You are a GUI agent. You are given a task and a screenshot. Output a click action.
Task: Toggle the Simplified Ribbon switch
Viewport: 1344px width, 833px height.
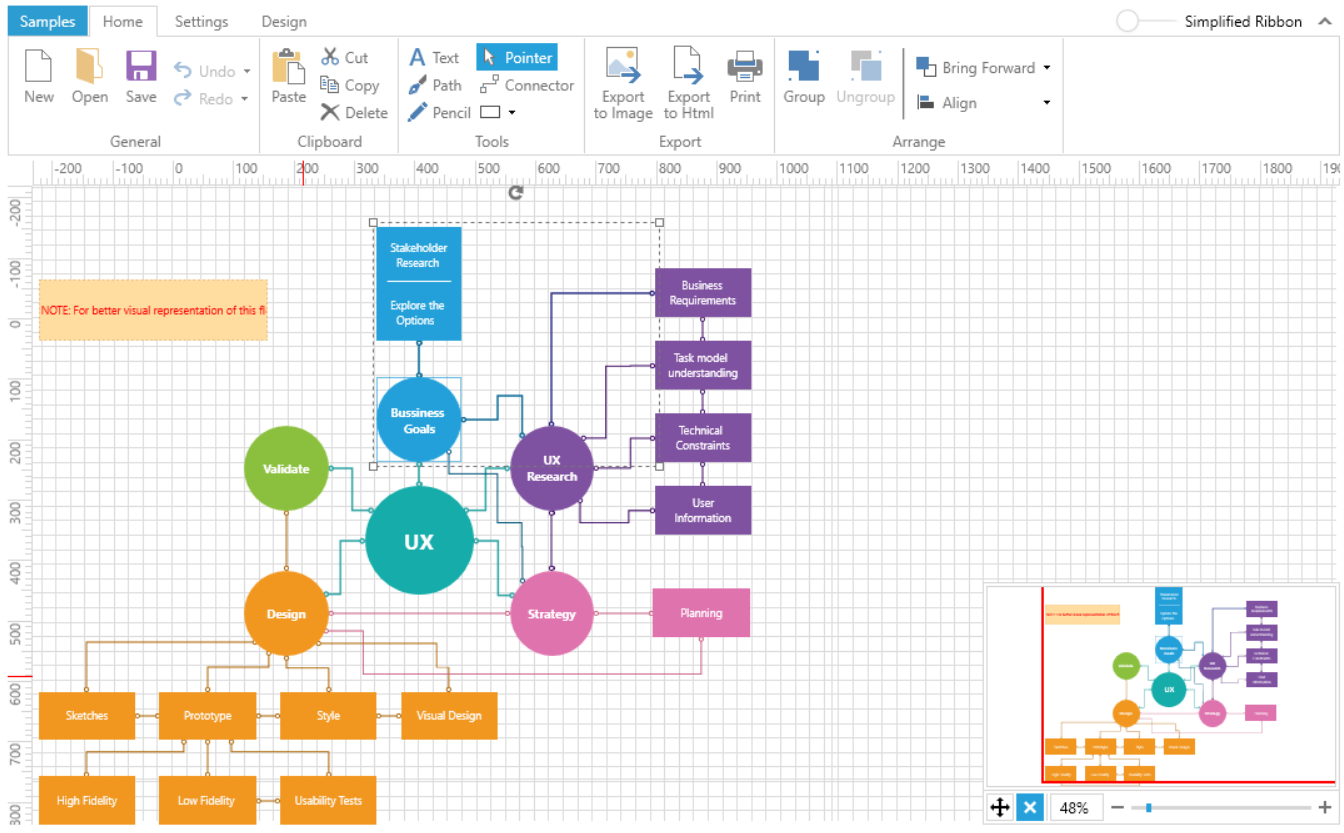(1128, 20)
